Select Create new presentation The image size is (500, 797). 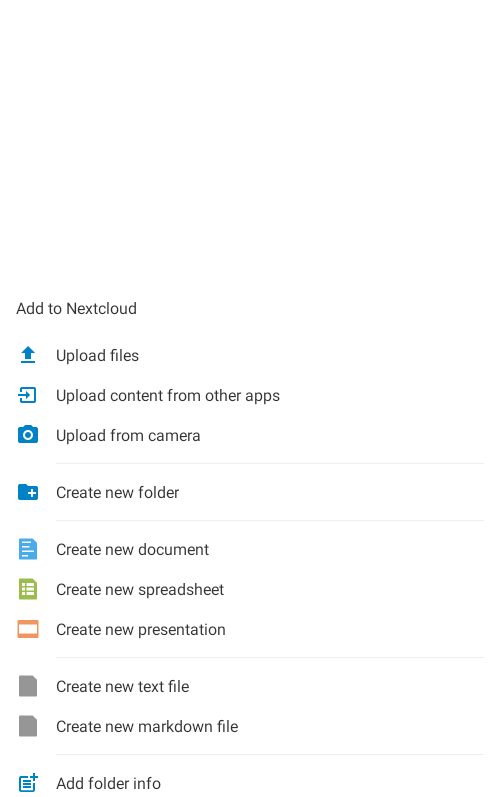coord(250,630)
